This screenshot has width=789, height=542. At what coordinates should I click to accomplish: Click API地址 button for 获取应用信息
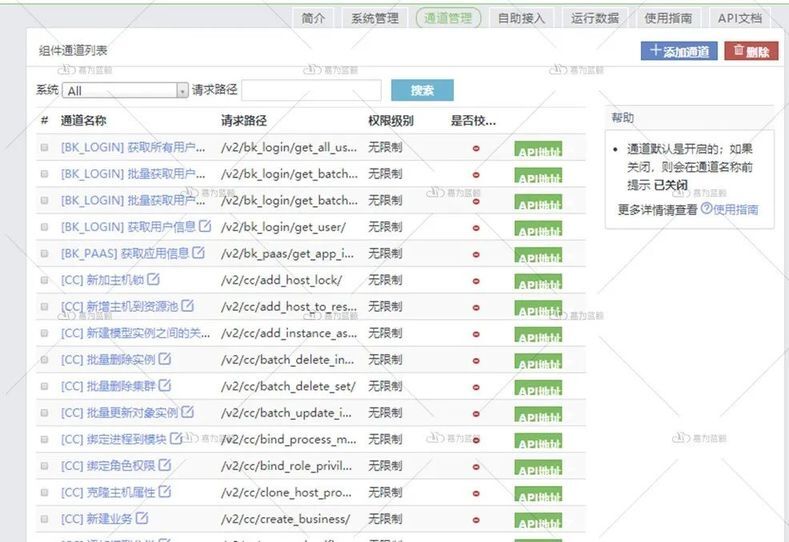point(538,256)
